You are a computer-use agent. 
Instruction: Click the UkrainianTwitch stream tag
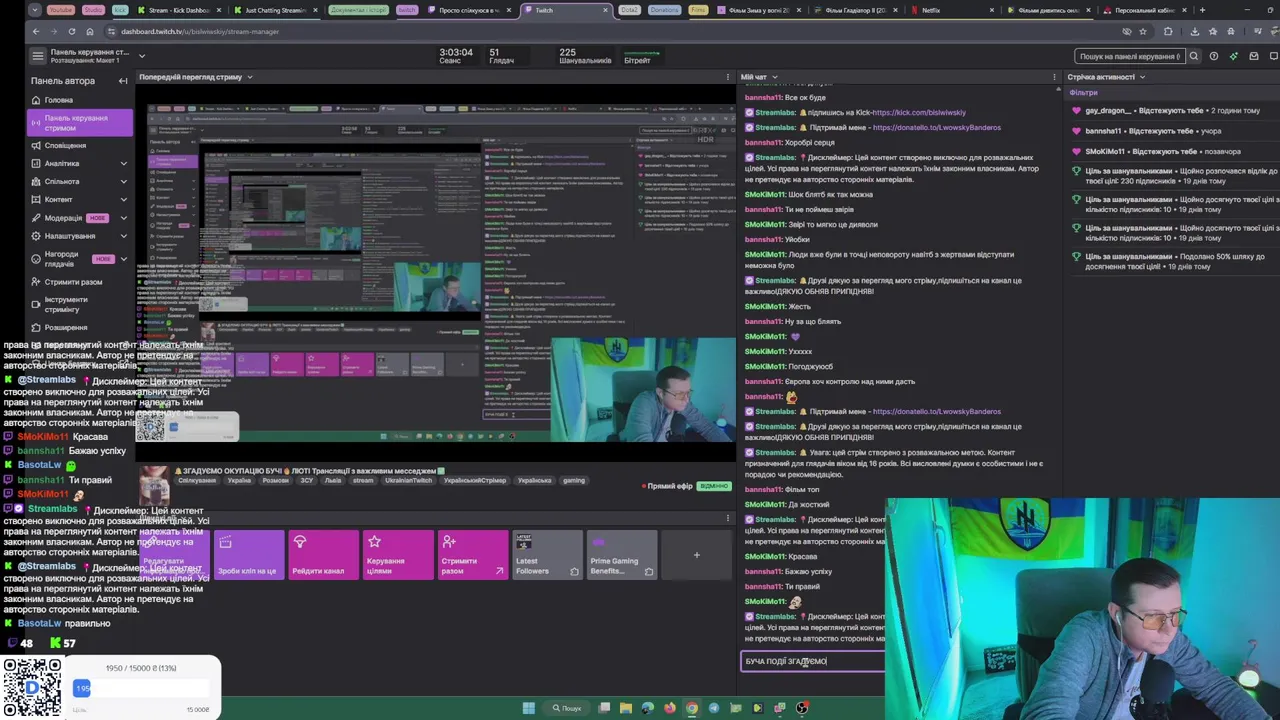[x=408, y=480]
